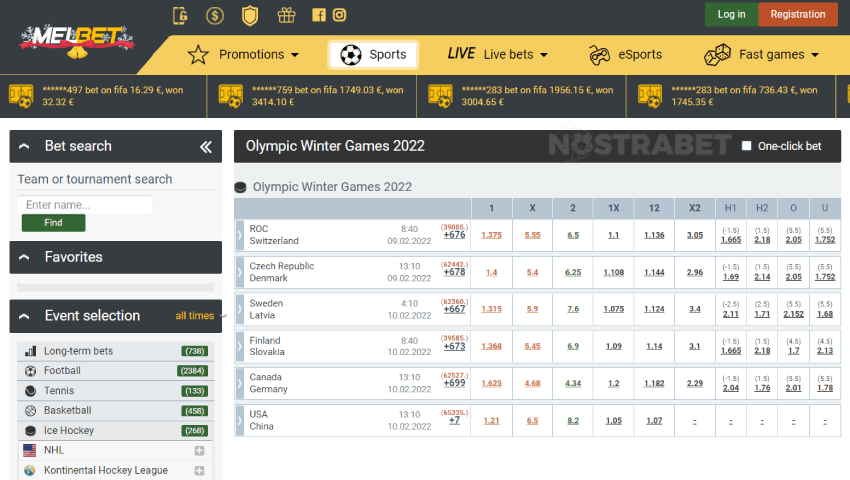Collapse the Bet search panel
This screenshot has width=850, height=480.
(x=24, y=146)
